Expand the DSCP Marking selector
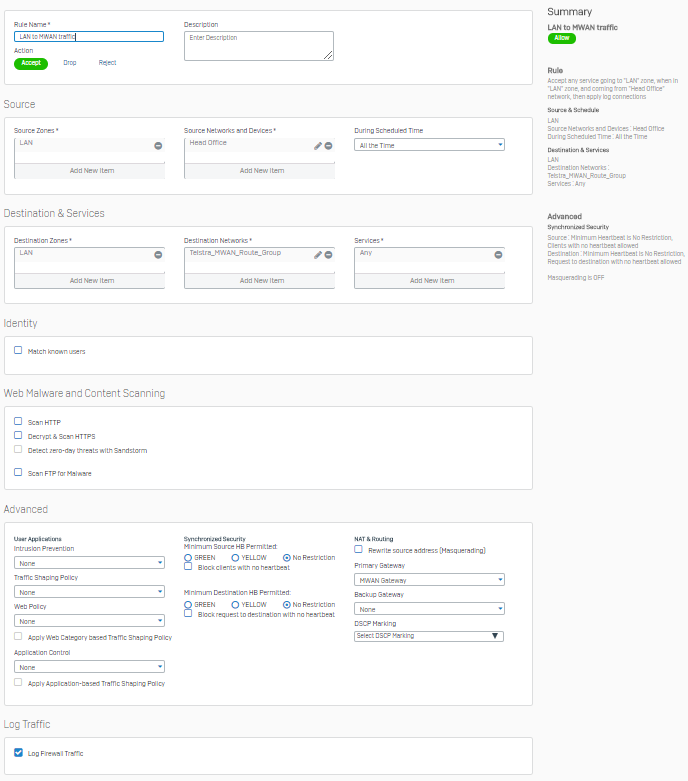The height and width of the screenshot is (781, 688). [429, 636]
